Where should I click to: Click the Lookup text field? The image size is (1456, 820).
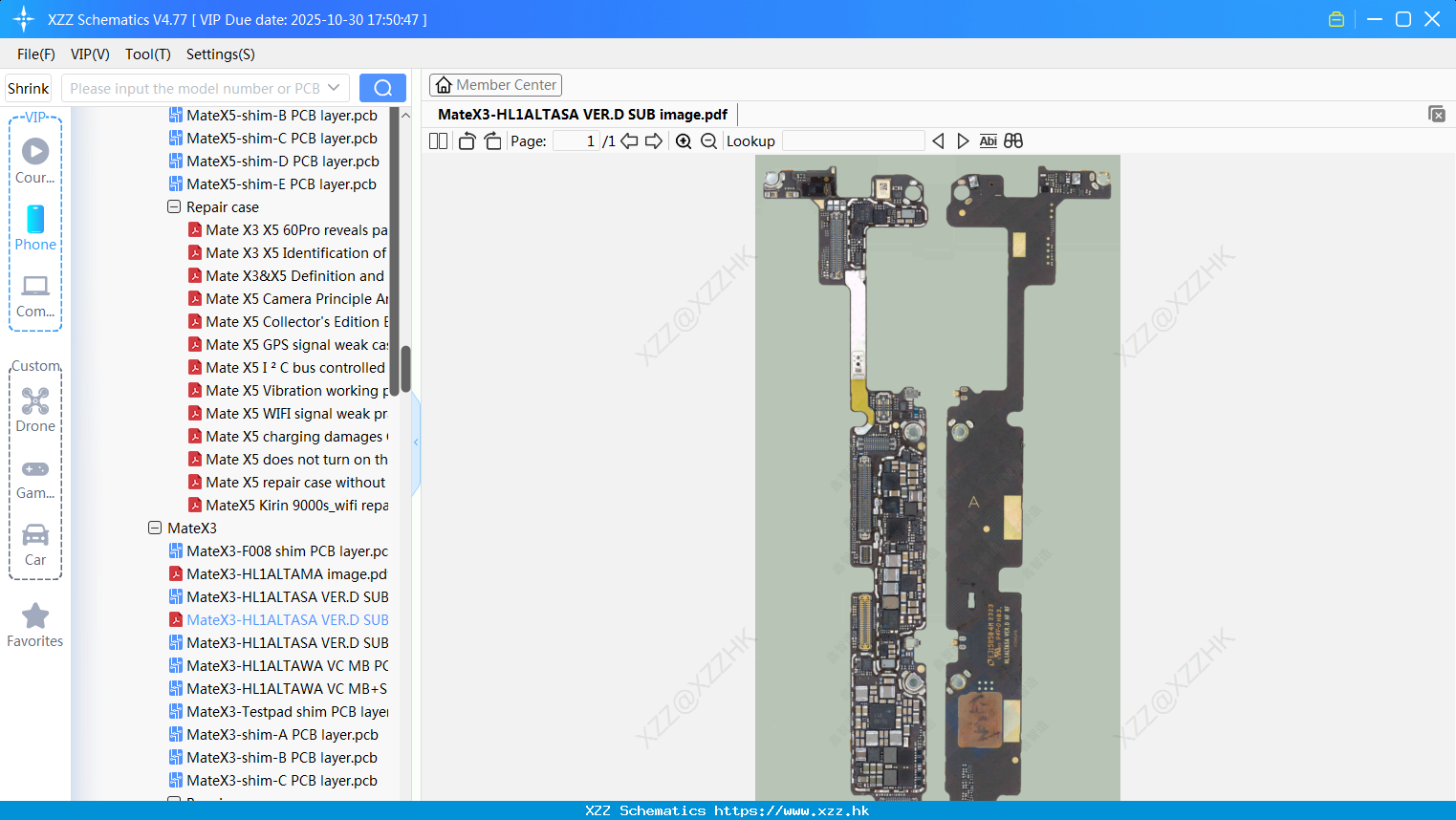pos(854,141)
